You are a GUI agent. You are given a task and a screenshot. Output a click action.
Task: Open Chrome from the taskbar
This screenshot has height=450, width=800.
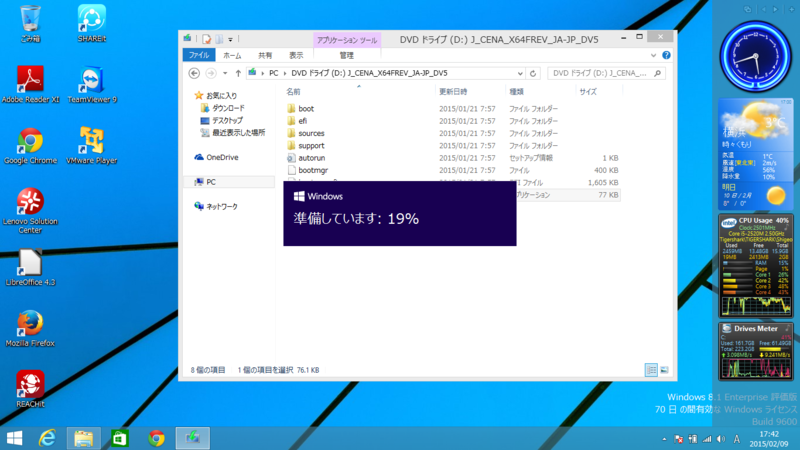[x=156, y=438]
